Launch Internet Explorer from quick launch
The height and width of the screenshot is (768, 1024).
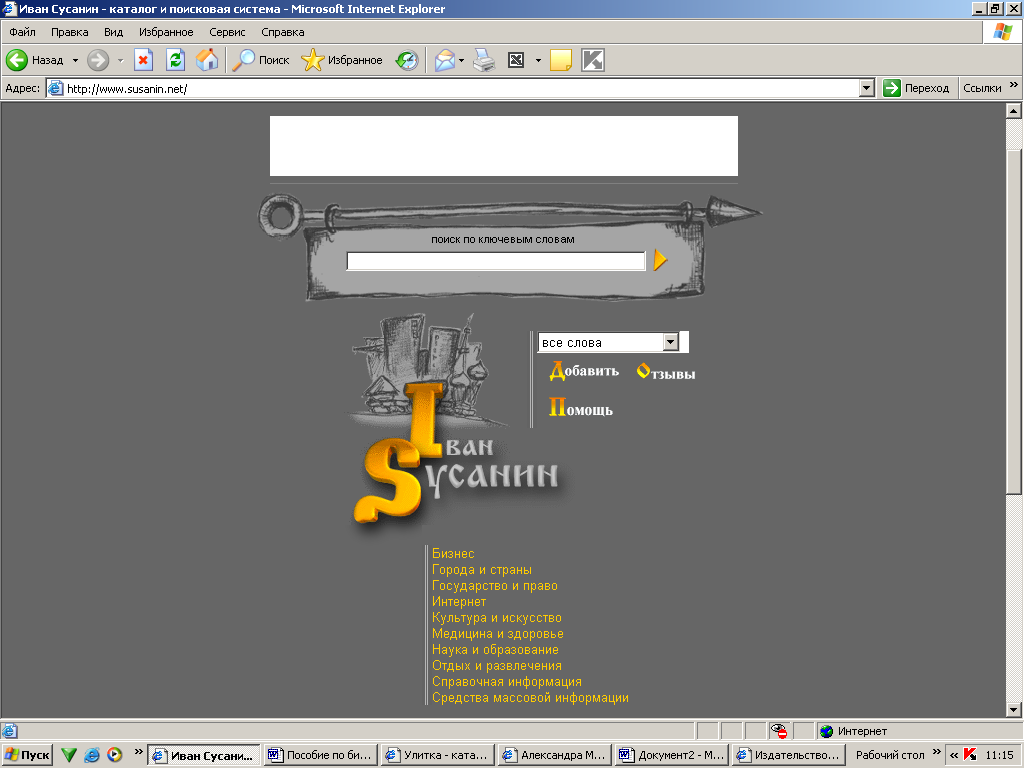[x=92, y=755]
